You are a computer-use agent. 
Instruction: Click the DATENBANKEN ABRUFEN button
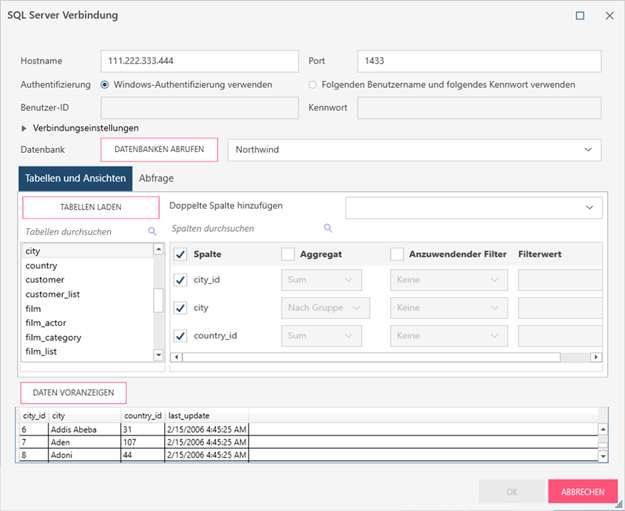click(x=159, y=149)
